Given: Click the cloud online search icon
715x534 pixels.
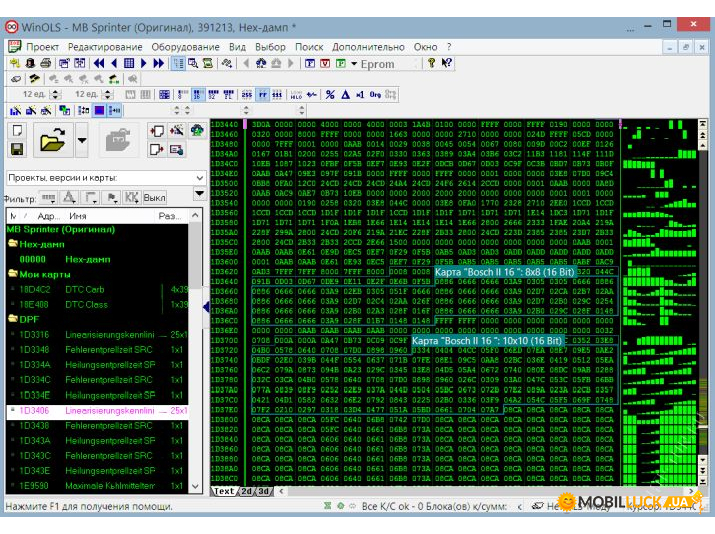Looking at the screenshot, I should [197, 131].
